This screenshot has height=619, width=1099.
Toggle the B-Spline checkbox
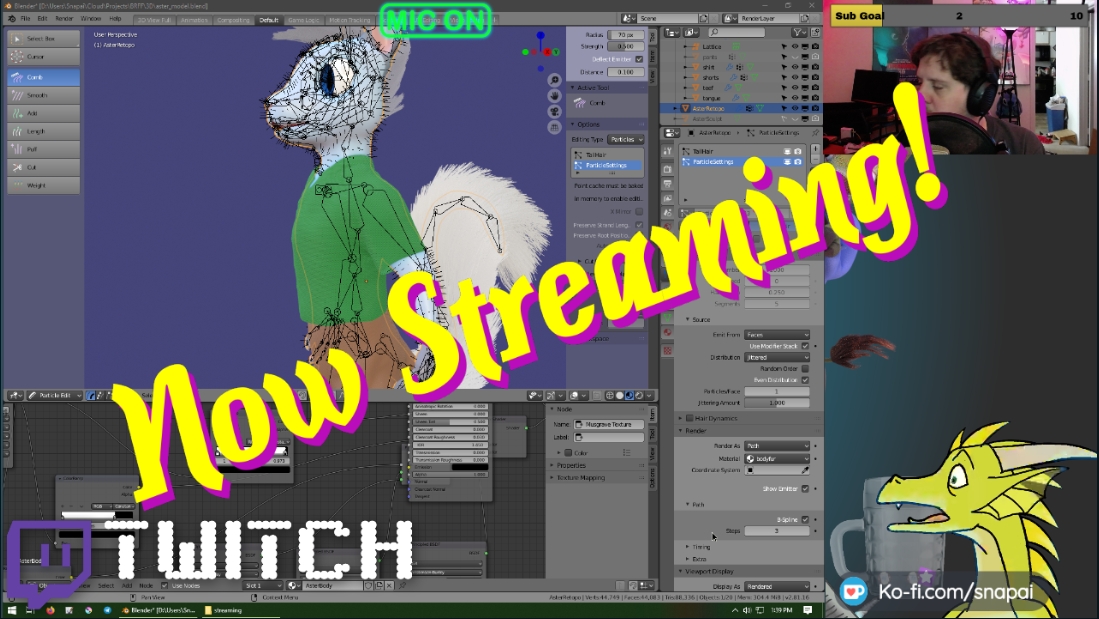805,519
